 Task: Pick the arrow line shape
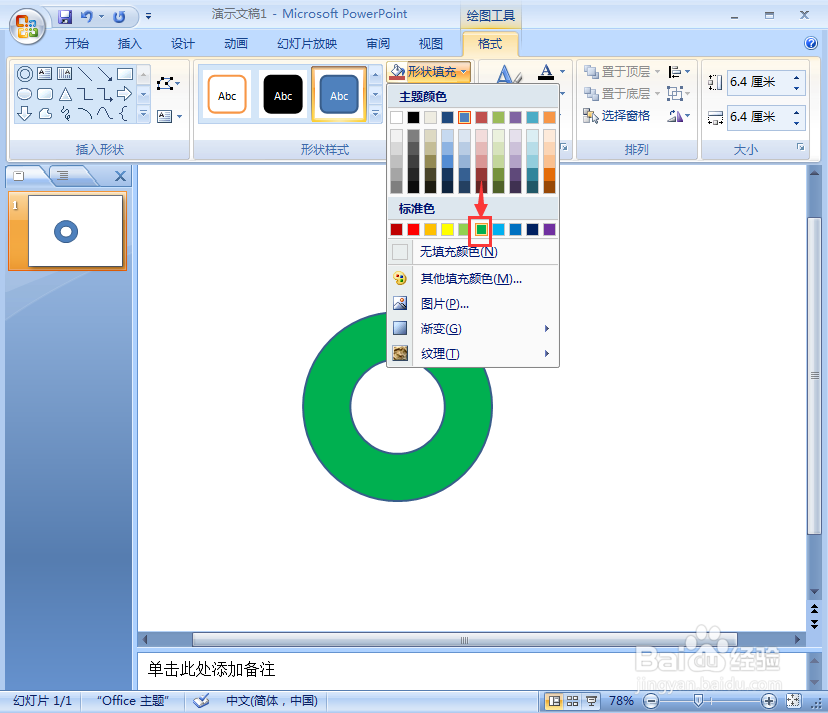pyautogui.click(x=105, y=73)
